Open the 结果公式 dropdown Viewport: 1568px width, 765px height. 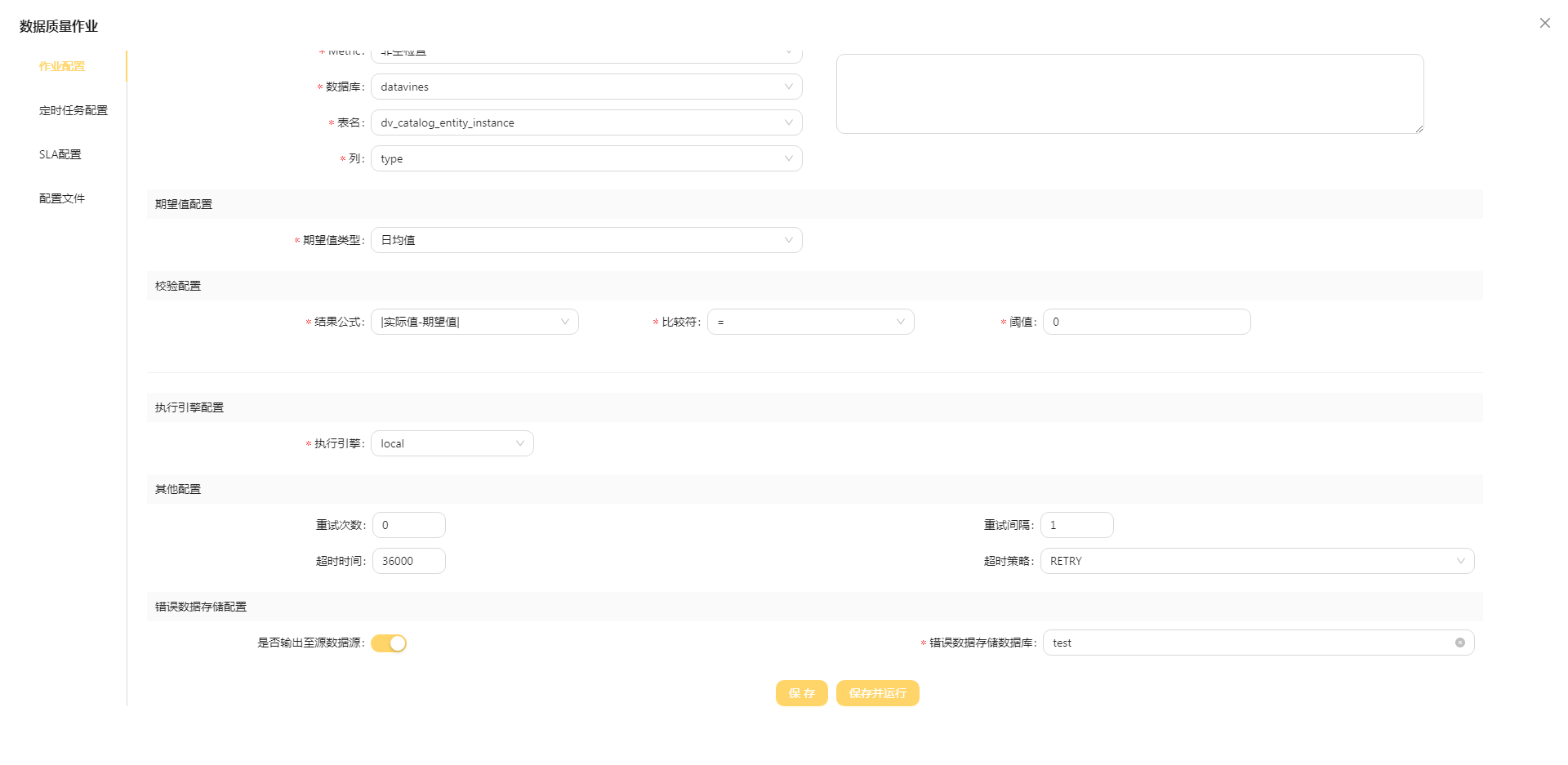click(474, 322)
